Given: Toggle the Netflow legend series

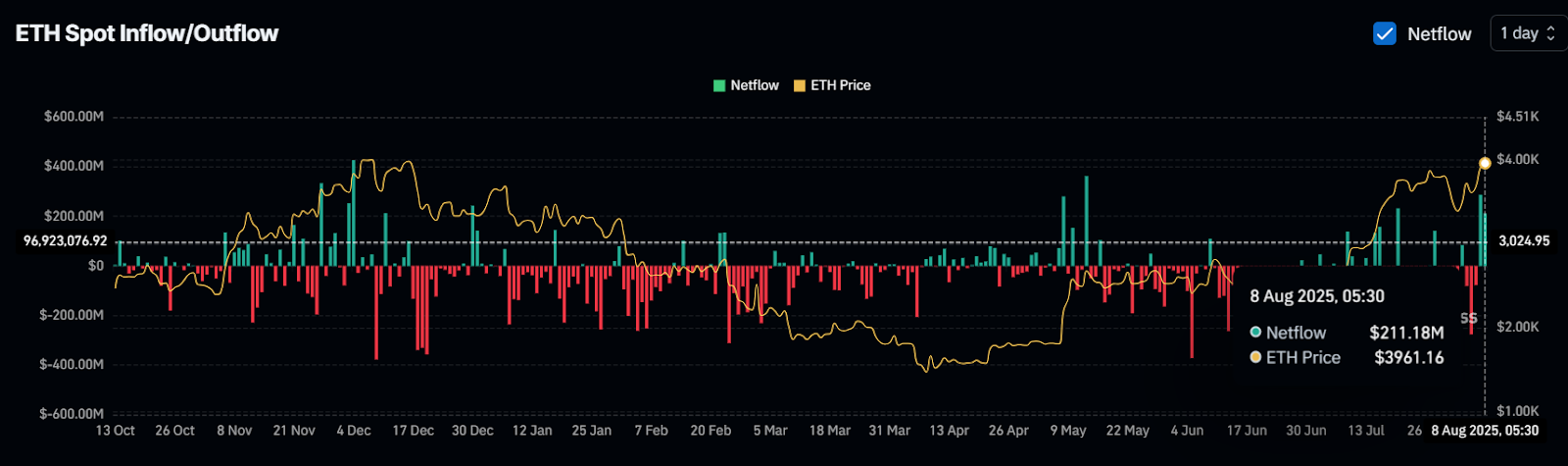Looking at the screenshot, I should [746, 85].
